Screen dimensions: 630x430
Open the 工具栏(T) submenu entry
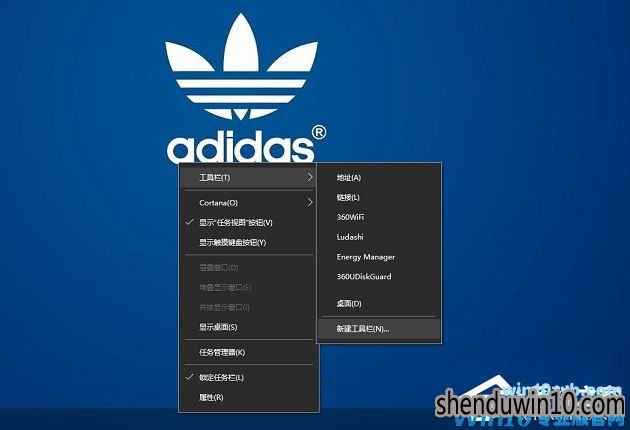tap(248, 177)
